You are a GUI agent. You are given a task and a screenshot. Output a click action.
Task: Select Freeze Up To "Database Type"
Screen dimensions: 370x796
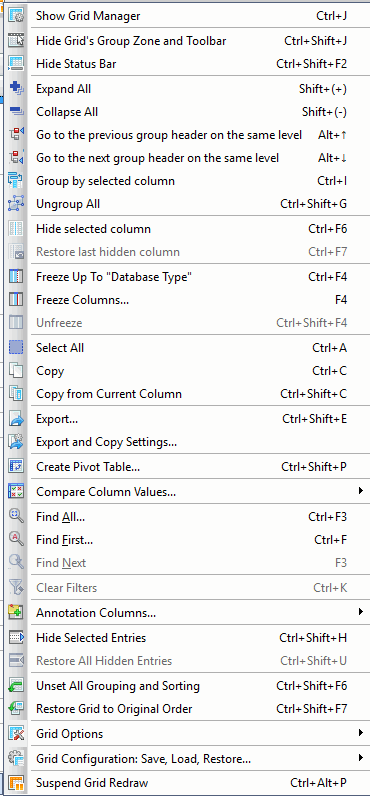pyautogui.click(x=189, y=277)
